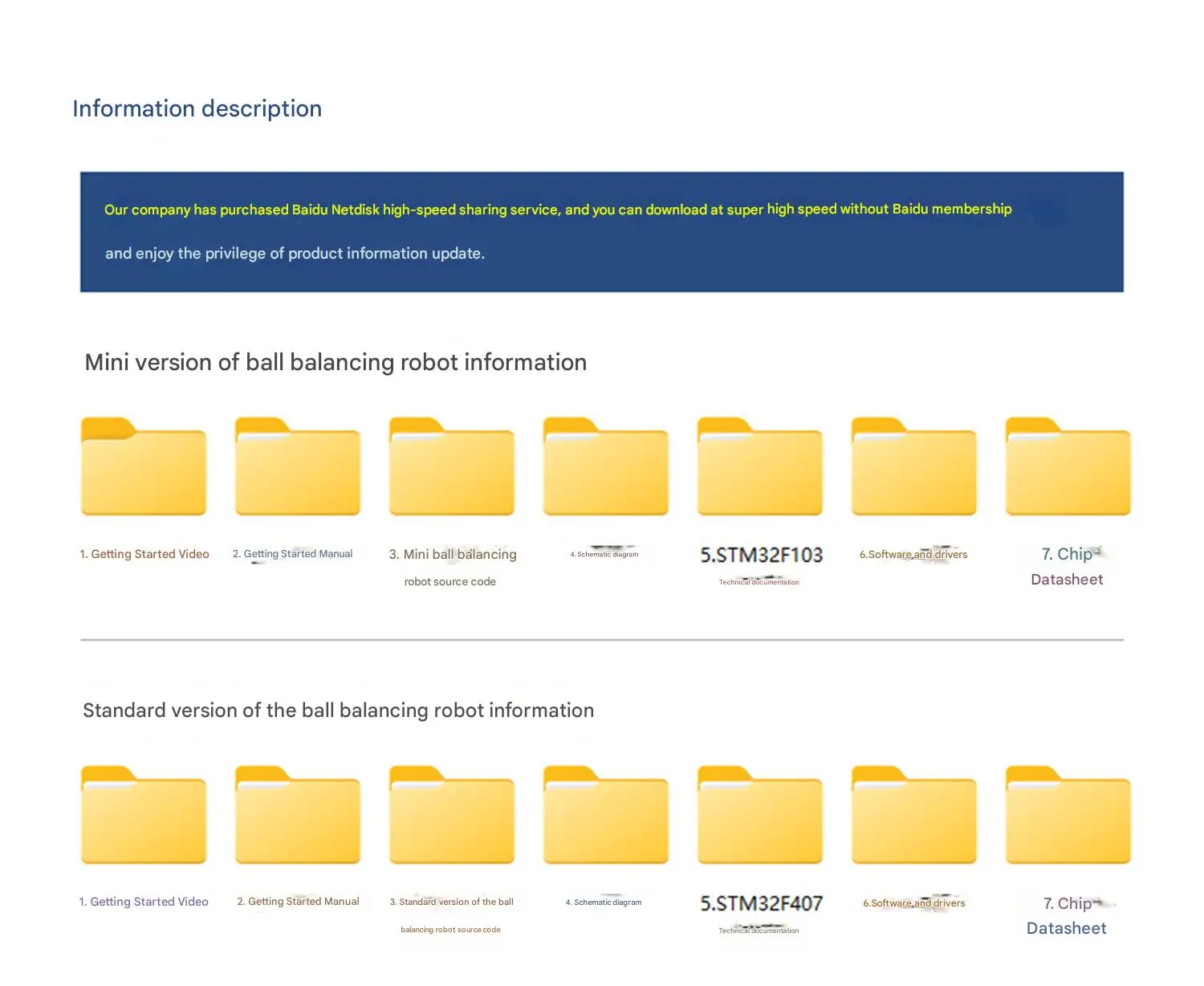Open the Mini ball balancing robot source code folder

click(452, 467)
